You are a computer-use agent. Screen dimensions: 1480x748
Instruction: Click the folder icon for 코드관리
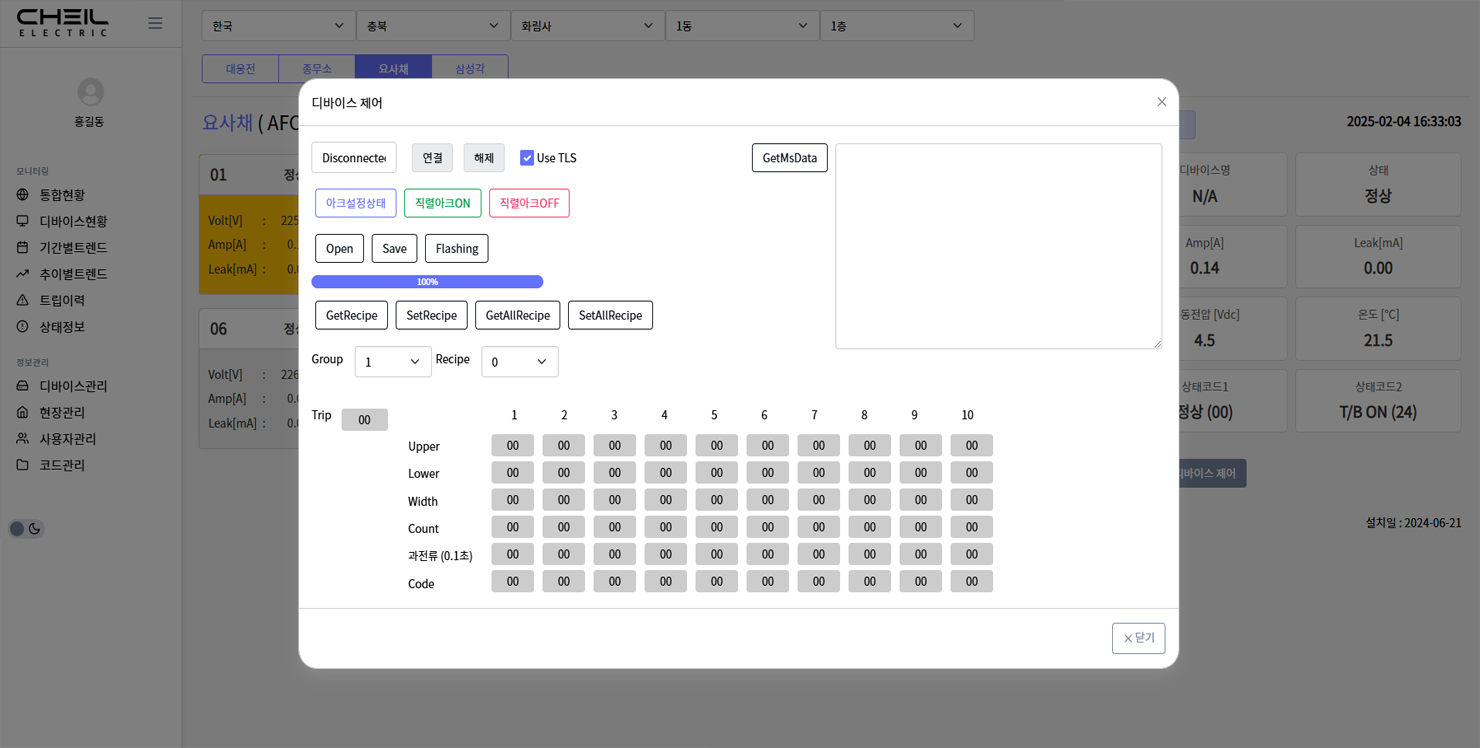pos(23,465)
